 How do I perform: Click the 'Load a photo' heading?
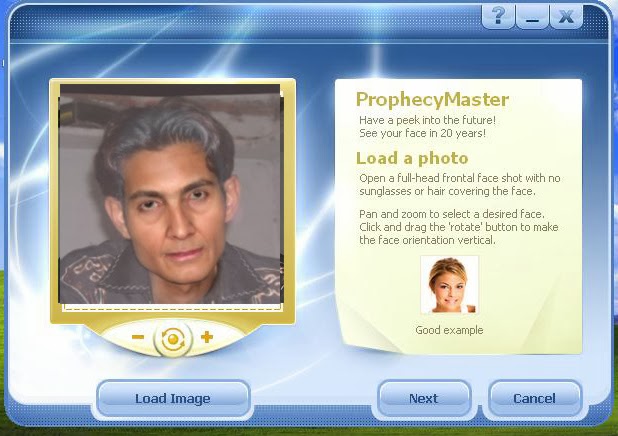412,158
